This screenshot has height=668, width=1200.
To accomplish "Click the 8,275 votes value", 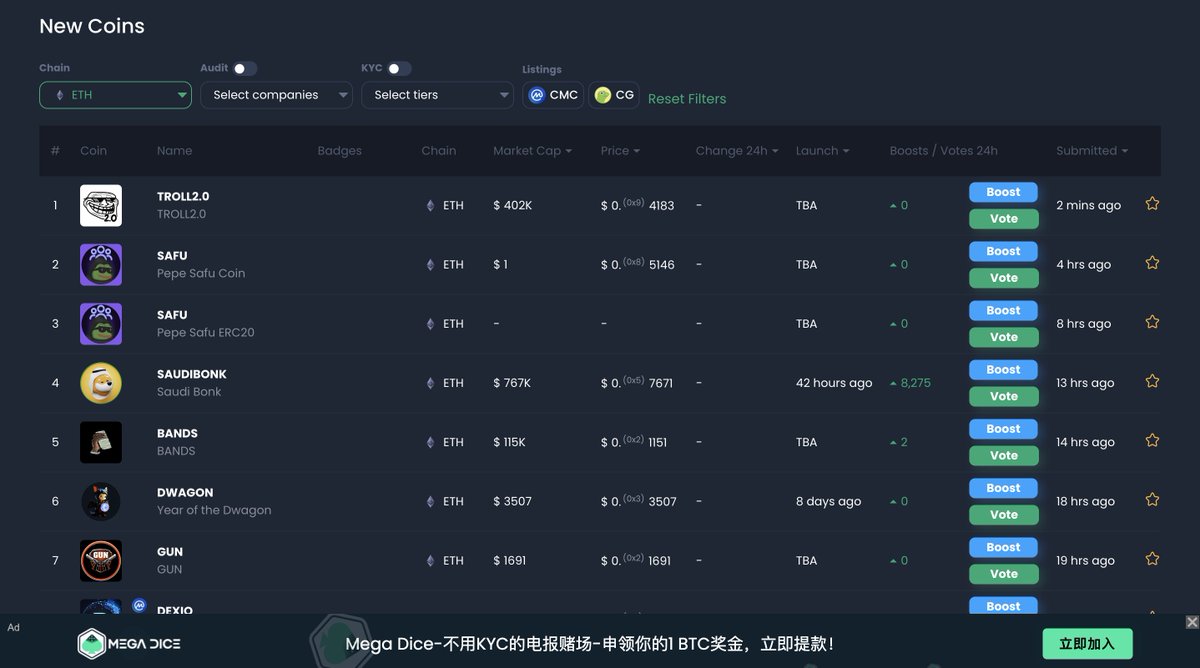I will pos(915,383).
